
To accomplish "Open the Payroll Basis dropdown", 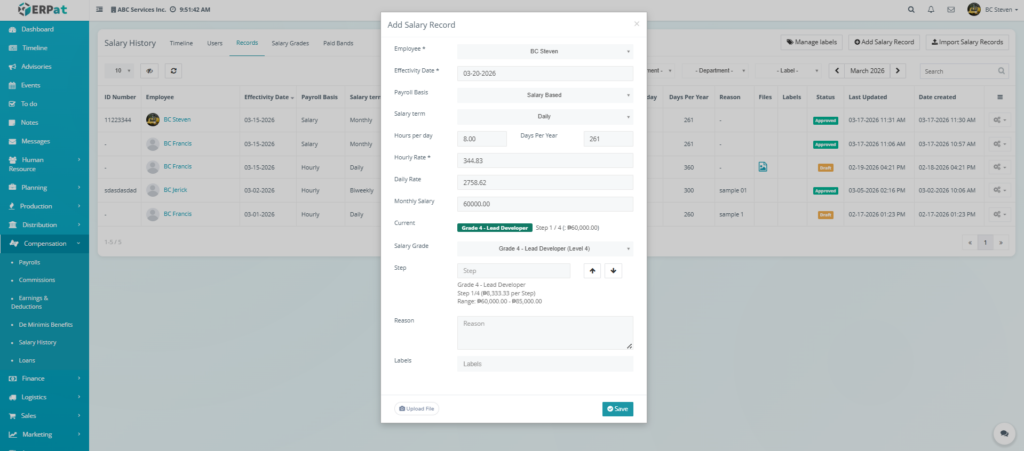I will coord(545,95).
